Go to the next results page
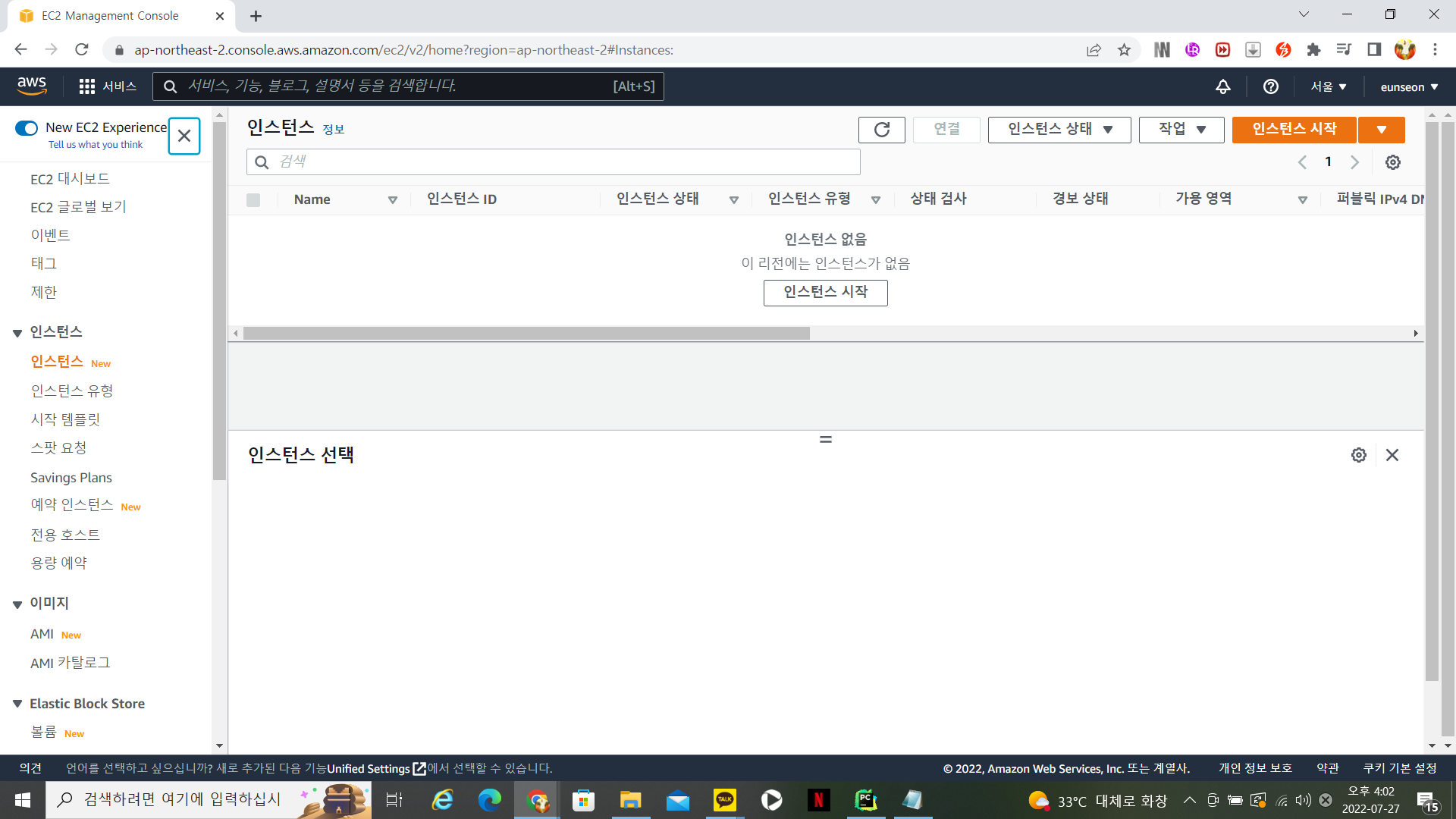 (x=1355, y=162)
